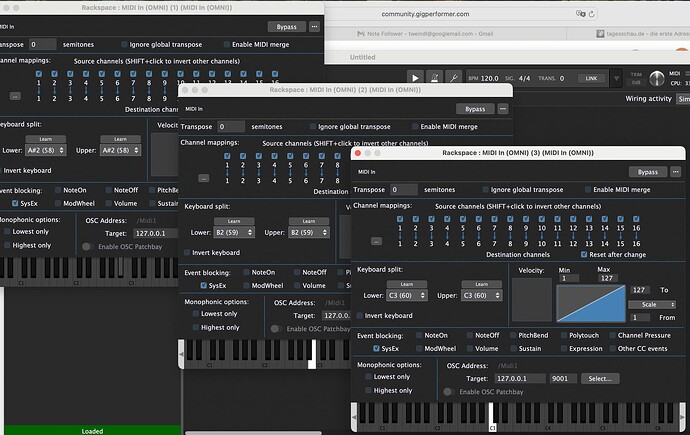
Task: Click the OSC Target IP field 127.0.0.1 in window (3)
Action: pos(519,378)
